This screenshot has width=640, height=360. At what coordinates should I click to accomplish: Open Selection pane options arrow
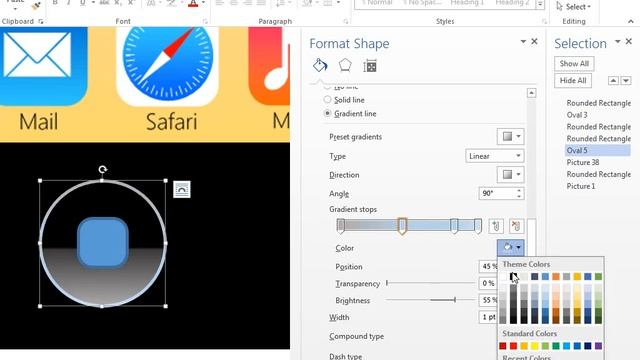pyautogui.click(x=618, y=42)
